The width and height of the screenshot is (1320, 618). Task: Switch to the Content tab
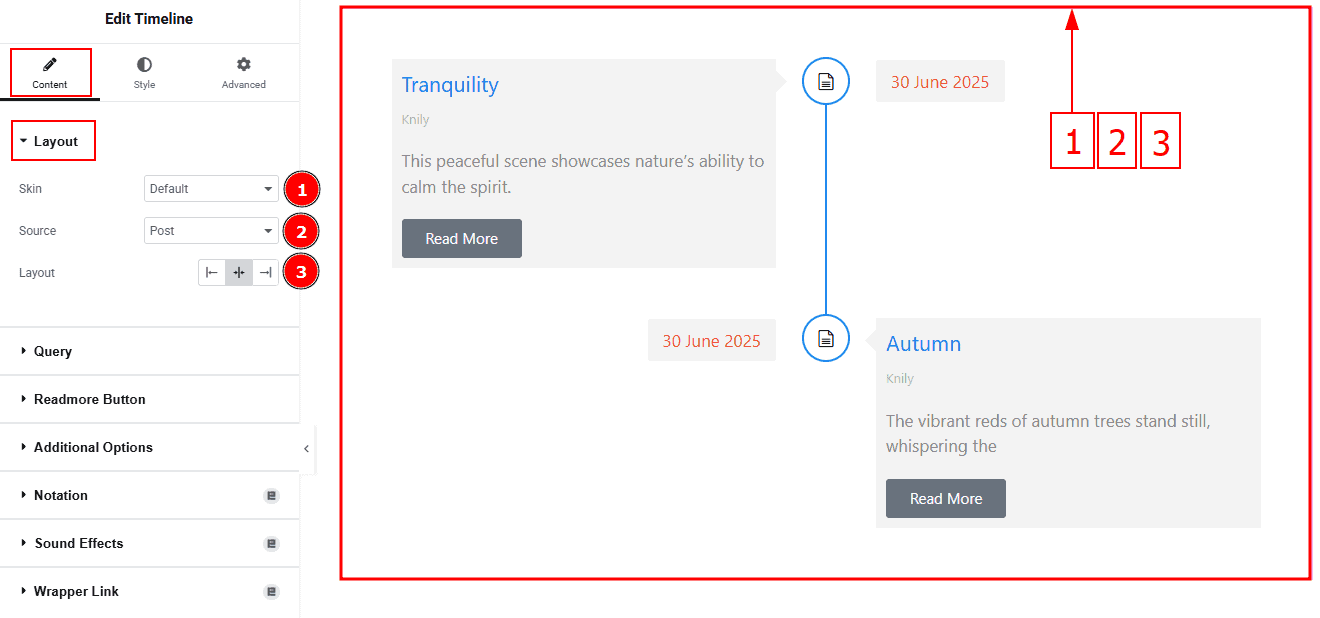click(50, 73)
